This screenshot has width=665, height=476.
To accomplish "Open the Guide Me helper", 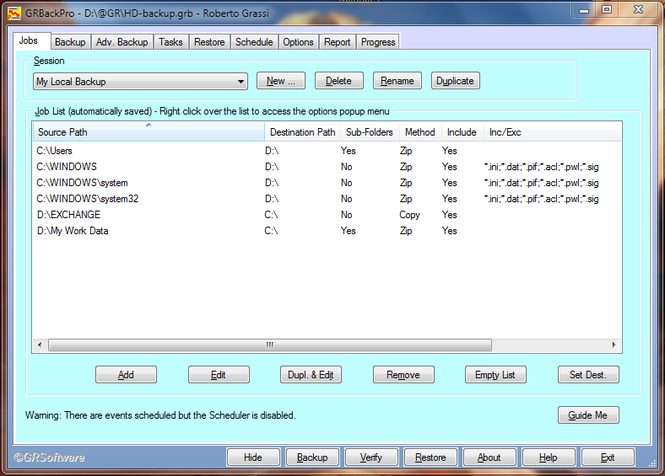I will pyautogui.click(x=588, y=415).
